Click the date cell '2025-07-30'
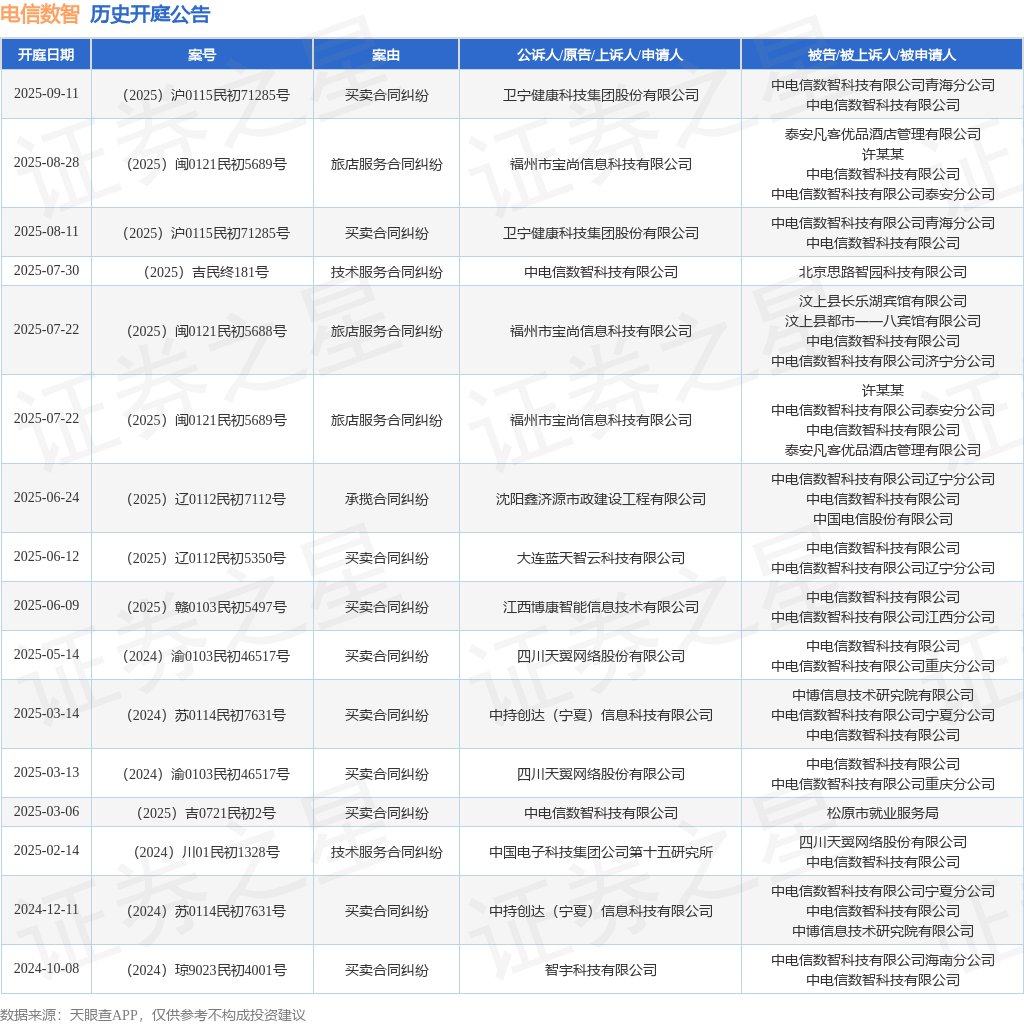The height and width of the screenshot is (1024, 1024). [x=46, y=270]
